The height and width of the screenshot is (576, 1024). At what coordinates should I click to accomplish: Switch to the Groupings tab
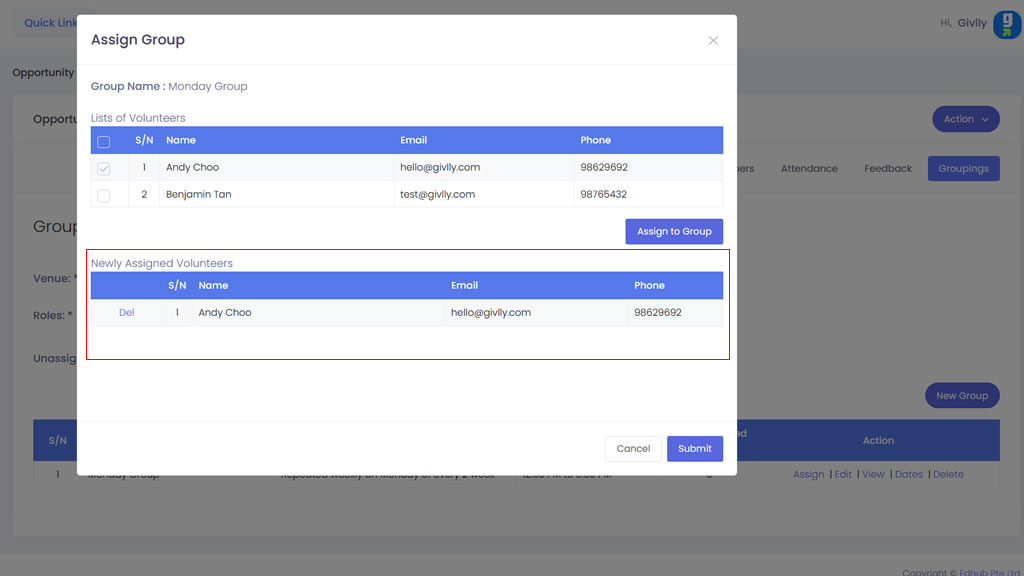click(x=963, y=169)
